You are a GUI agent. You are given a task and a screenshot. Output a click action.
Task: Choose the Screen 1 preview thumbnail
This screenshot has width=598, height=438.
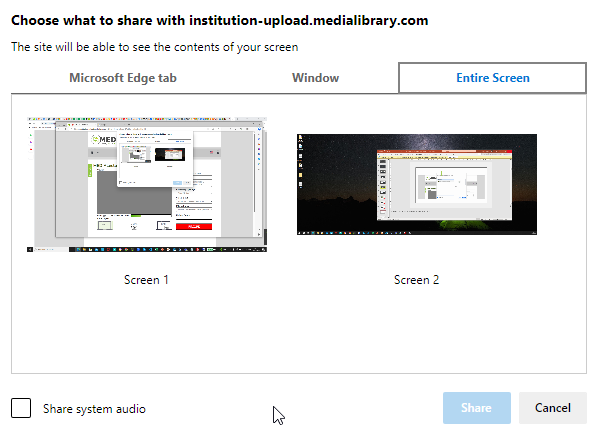(x=147, y=185)
